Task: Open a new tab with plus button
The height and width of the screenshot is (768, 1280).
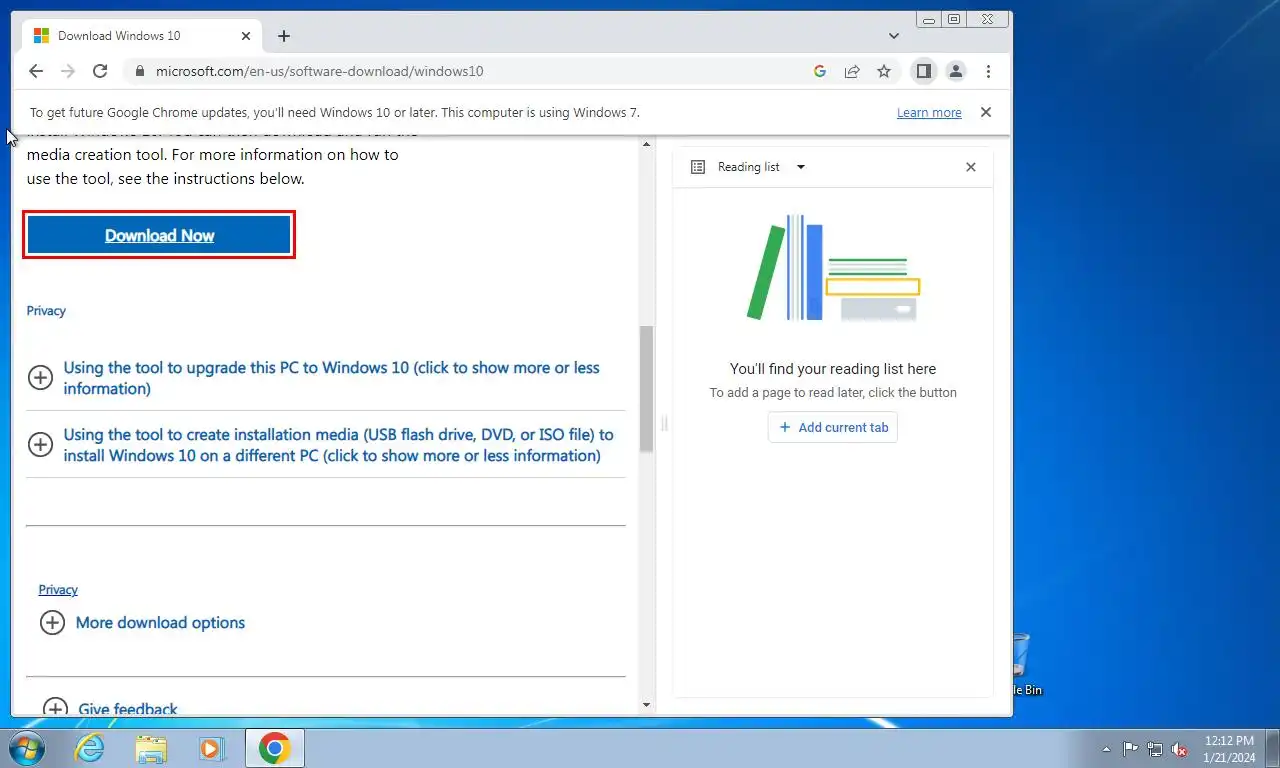Action: point(284,36)
